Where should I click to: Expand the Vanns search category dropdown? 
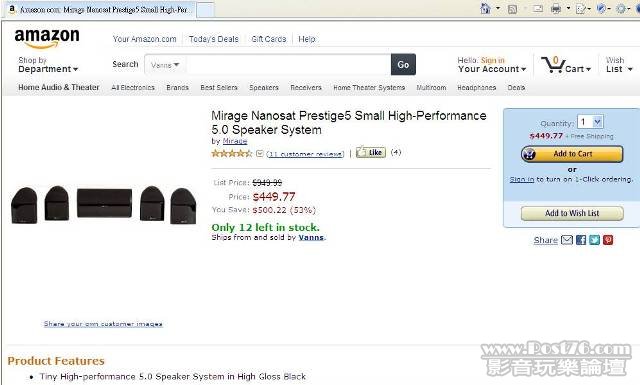[165, 65]
